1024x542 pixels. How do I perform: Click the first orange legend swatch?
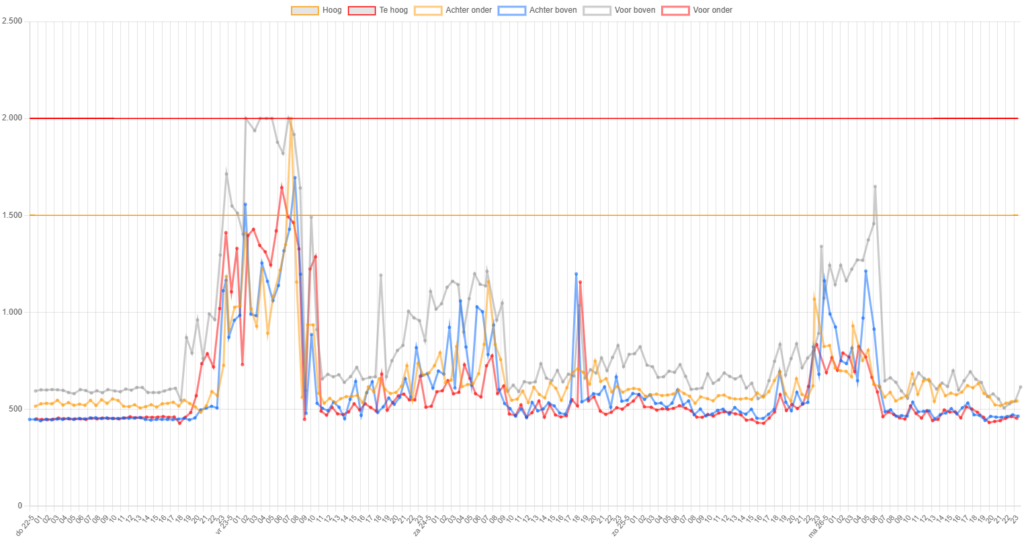pyautogui.click(x=304, y=10)
